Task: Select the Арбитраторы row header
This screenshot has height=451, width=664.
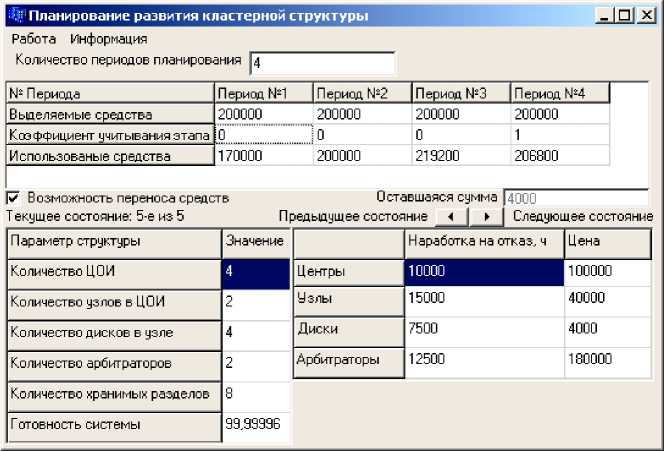Action: point(349,362)
